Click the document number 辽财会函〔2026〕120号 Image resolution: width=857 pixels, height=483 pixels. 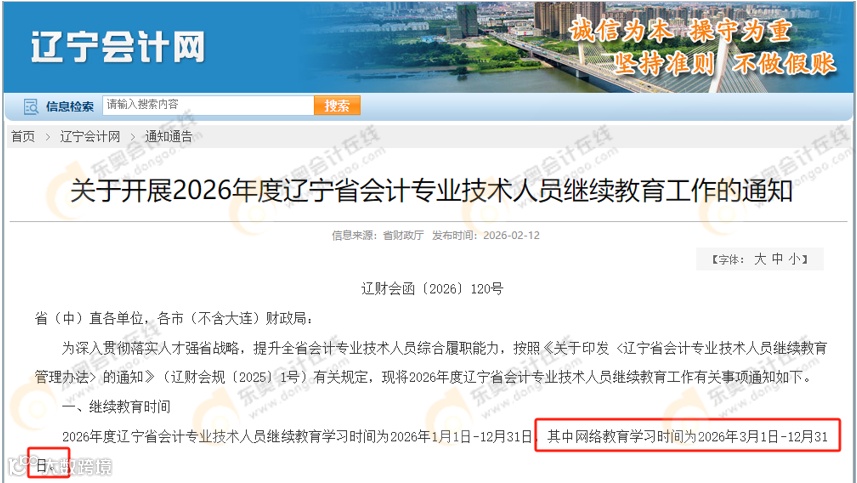pos(432,289)
